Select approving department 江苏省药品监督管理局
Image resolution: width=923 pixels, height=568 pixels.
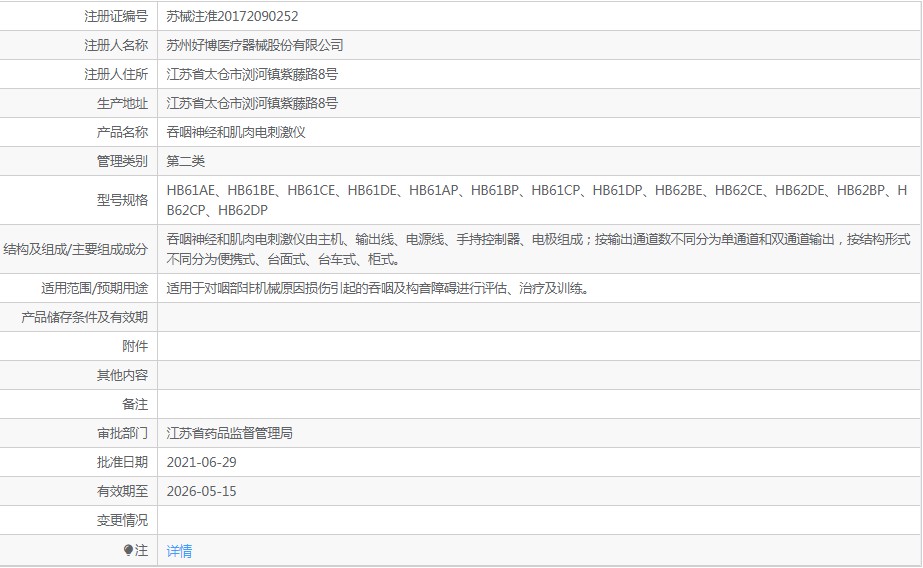230,433
